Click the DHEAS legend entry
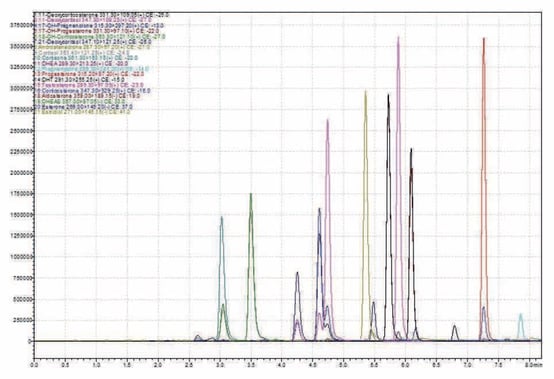Viewport: 554px width, 379px height. click(79, 101)
